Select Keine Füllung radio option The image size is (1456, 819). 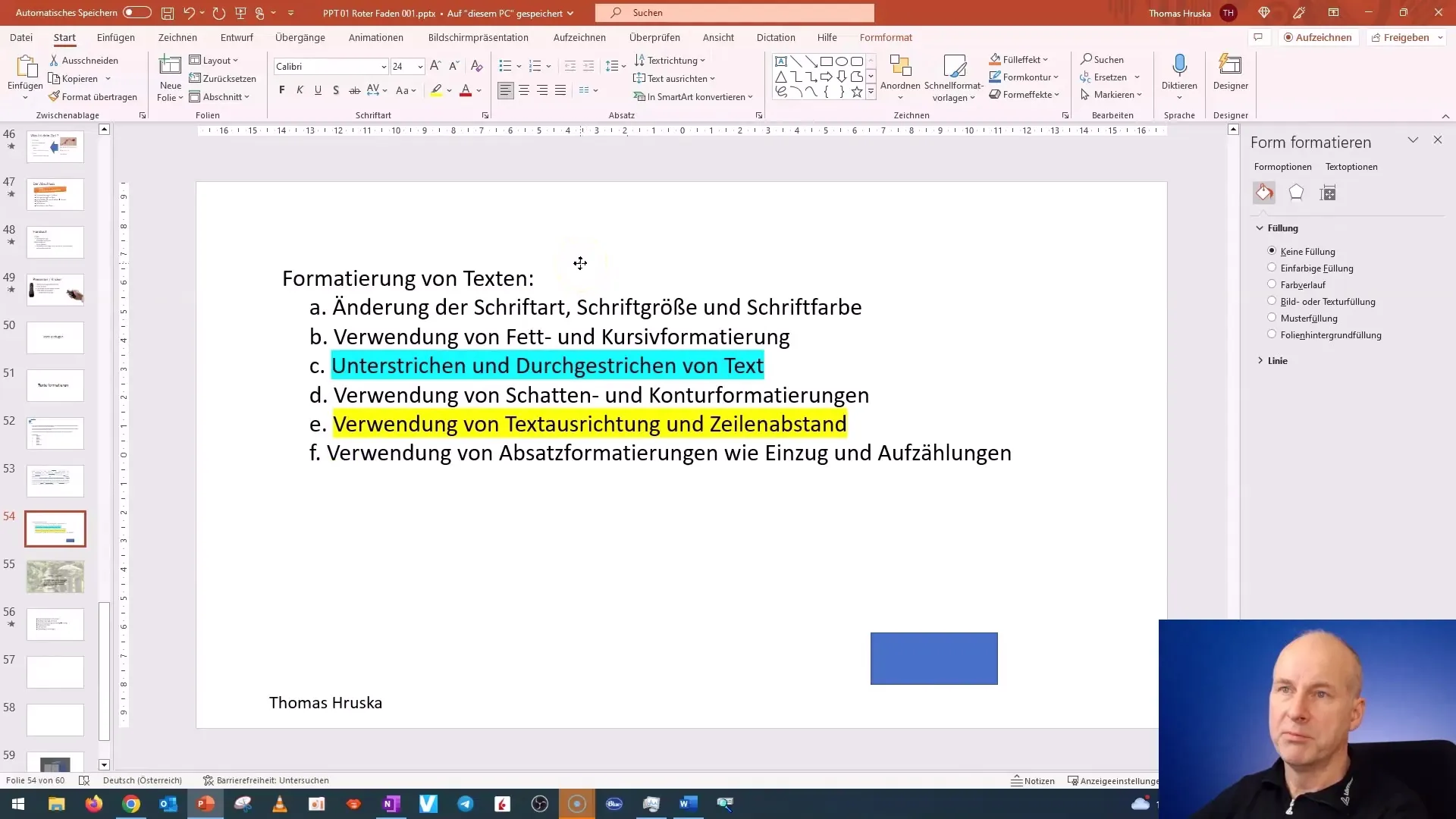click(1272, 251)
